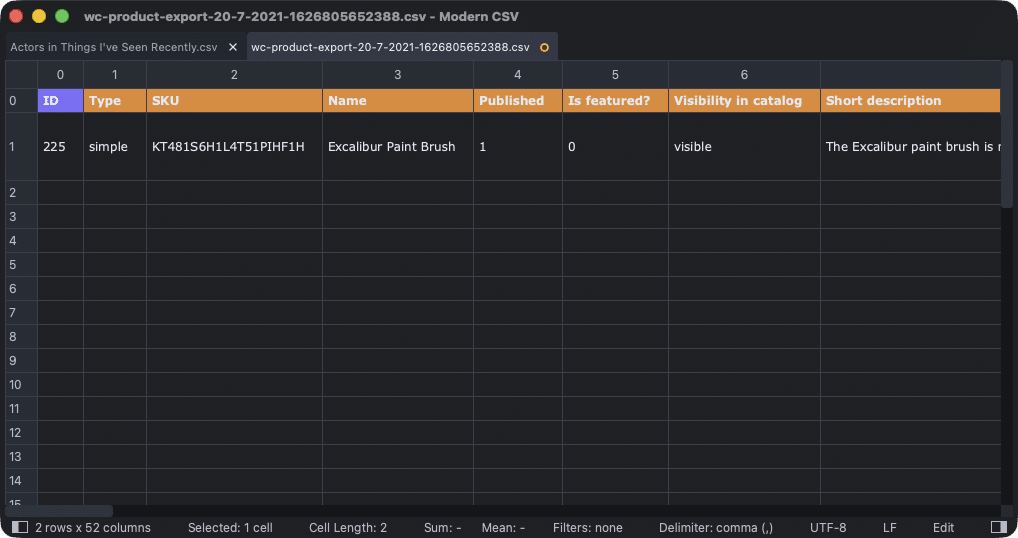Select the short description text cell

pyautogui.click(x=910, y=147)
